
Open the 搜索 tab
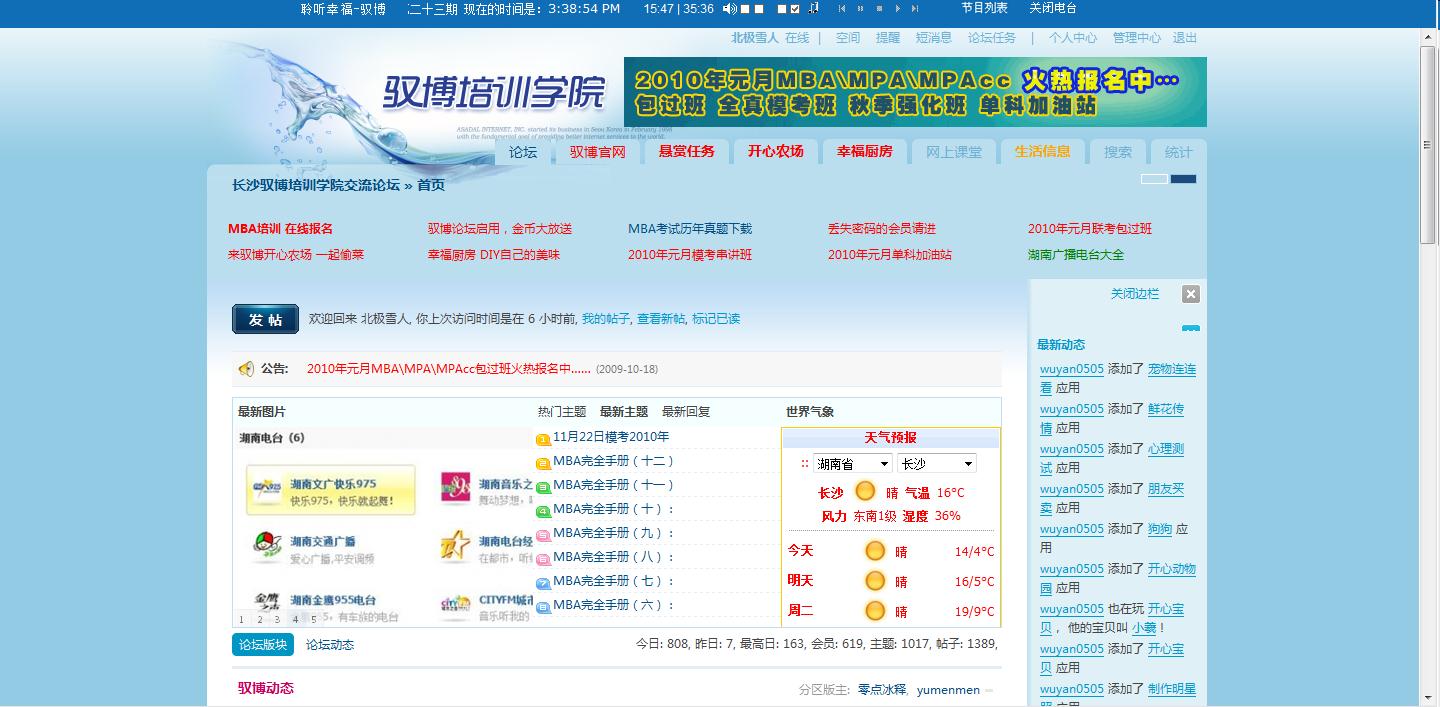tap(1118, 152)
